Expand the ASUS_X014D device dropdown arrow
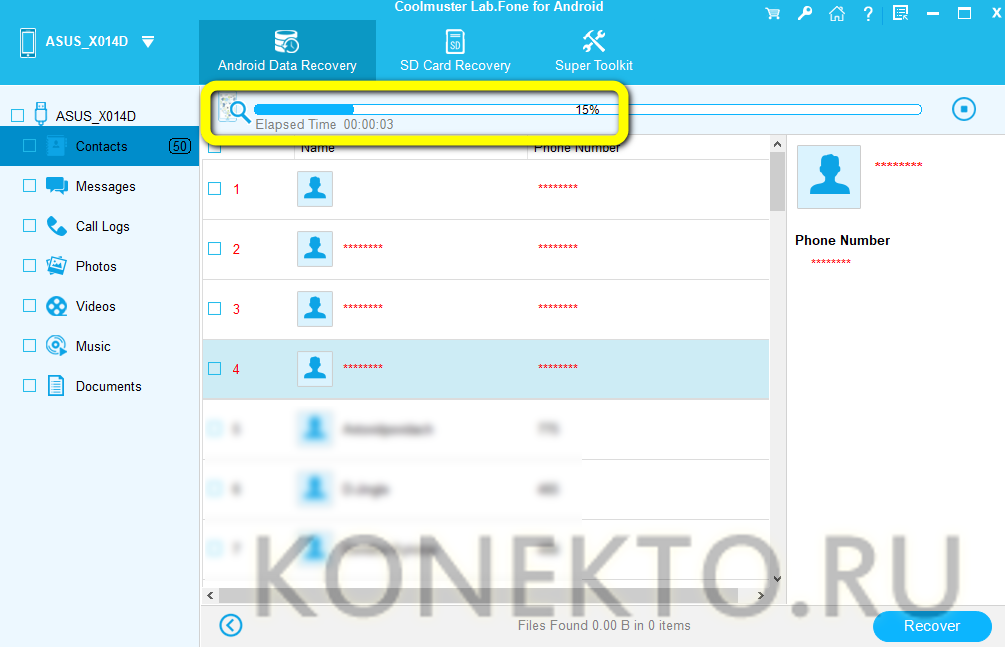 click(x=148, y=42)
